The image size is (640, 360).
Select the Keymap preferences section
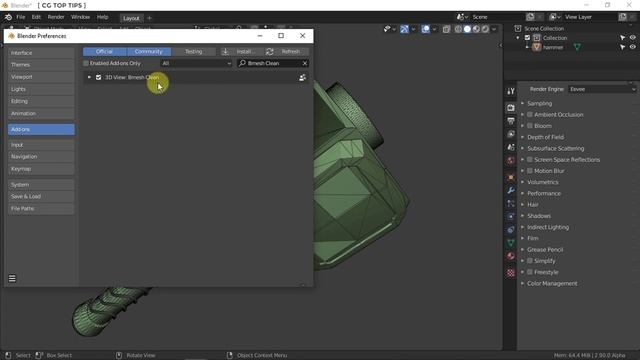point(41,169)
